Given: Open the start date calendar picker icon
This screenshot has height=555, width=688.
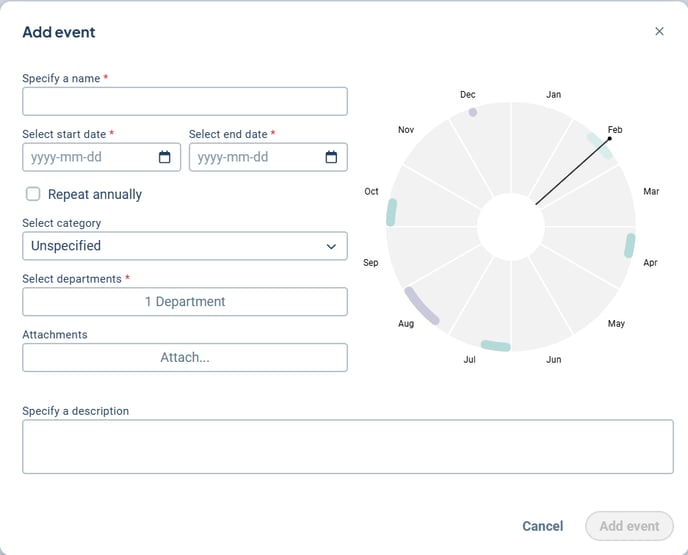Looking at the screenshot, I should pos(164,157).
